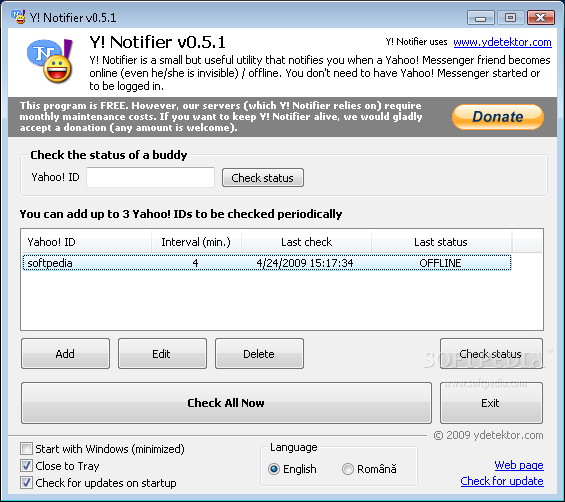The image size is (565, 502).
Task: Open the Web page link
Action: click(519, 465)
